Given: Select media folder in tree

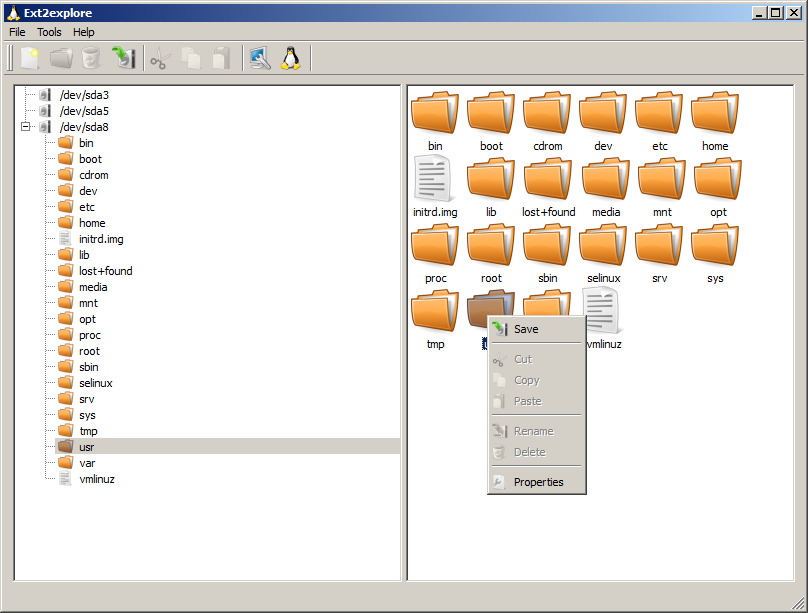Looking at the screenshot, I should click(x=93, y=286).
